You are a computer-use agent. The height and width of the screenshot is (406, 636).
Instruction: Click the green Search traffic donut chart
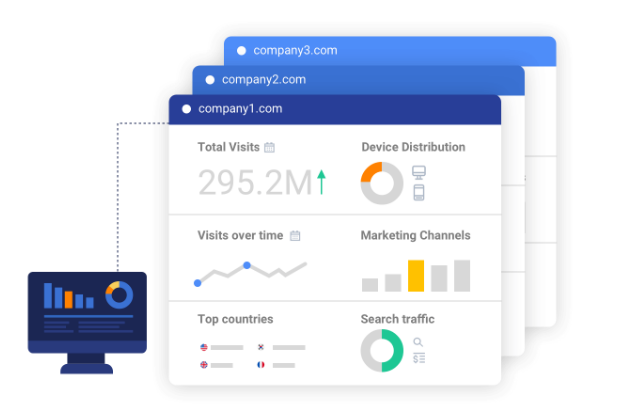tap(381, 351)
